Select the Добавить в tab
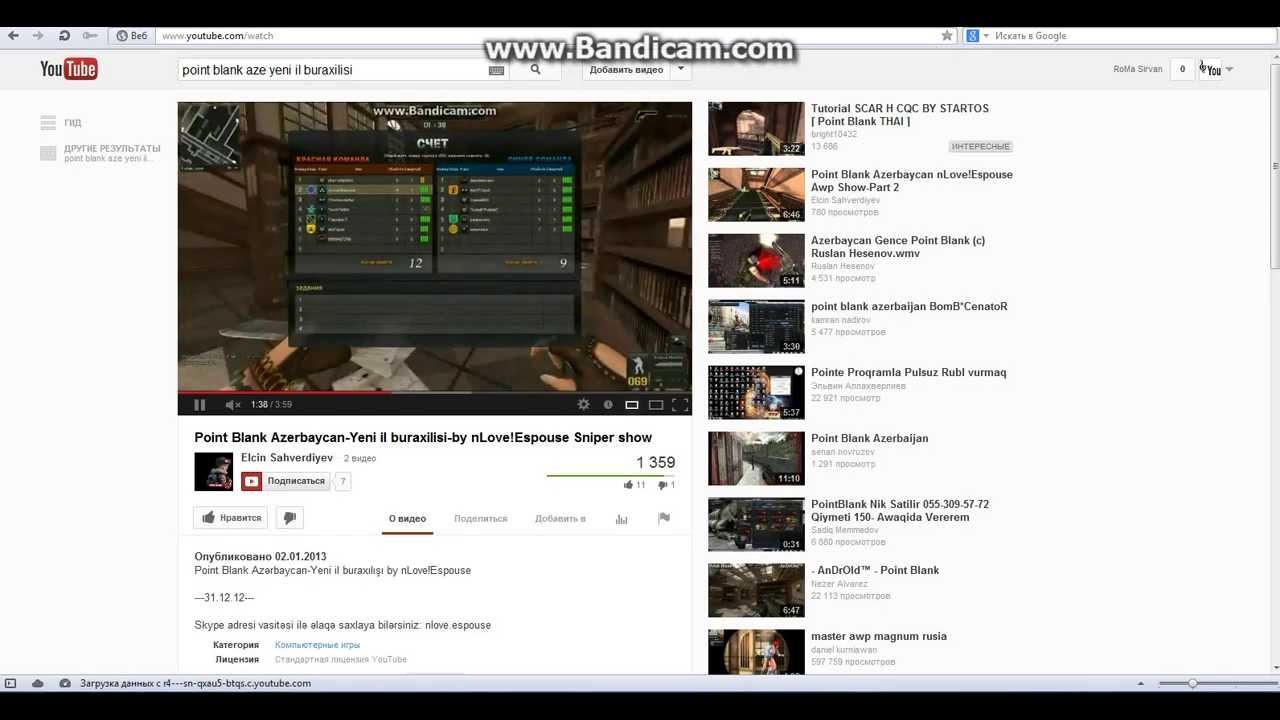The image size is (1280, 720). 560,519
